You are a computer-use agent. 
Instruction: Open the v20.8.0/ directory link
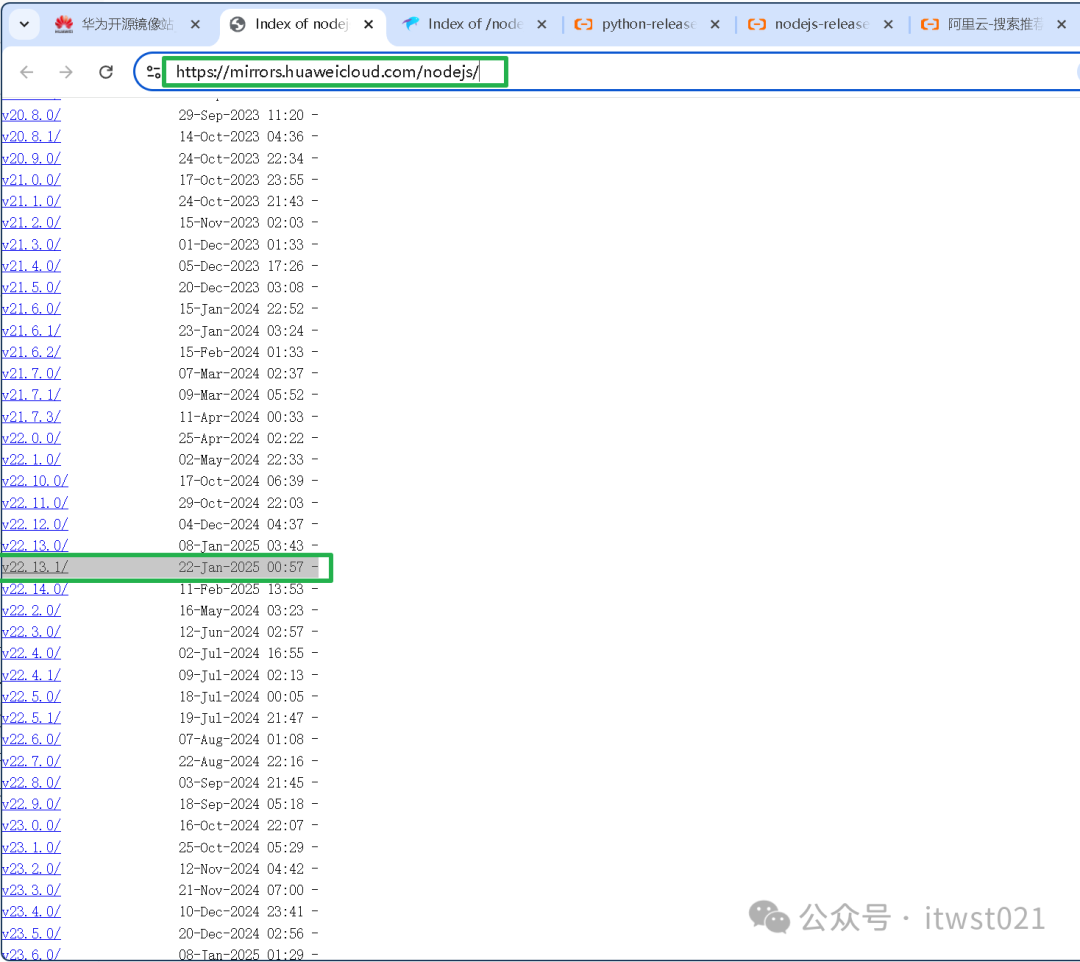click(31, 115)
